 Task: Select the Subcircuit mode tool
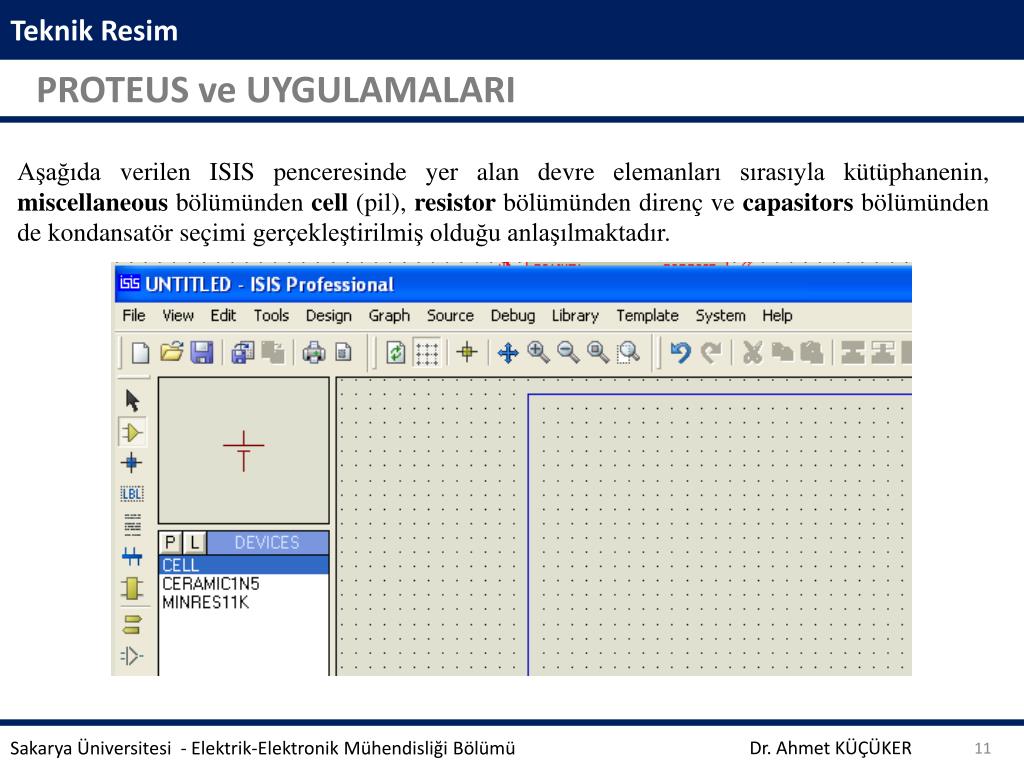pyautogui.click(x=132, y=588)
